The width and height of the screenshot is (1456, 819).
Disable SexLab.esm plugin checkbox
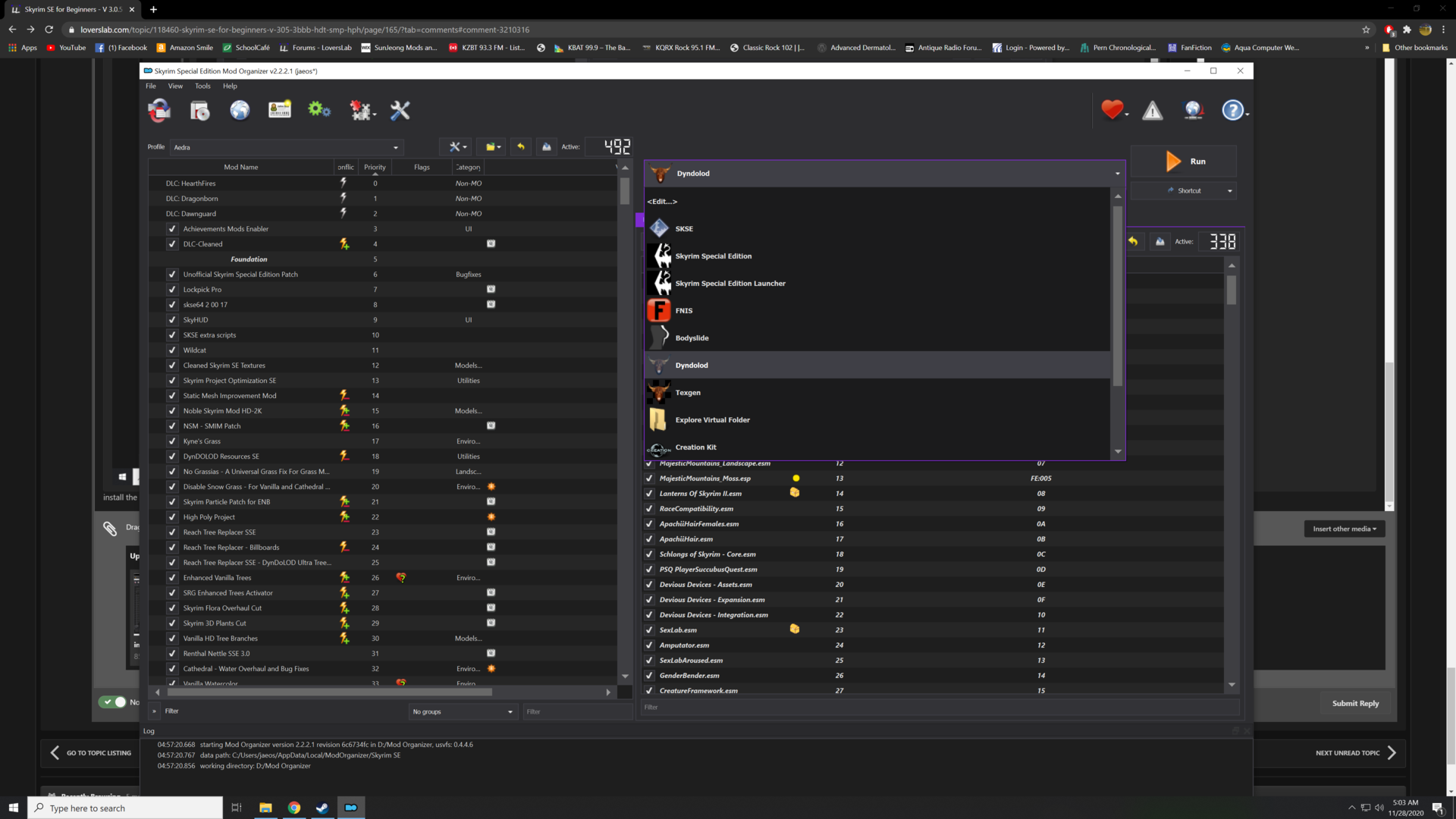click(649, 629)
